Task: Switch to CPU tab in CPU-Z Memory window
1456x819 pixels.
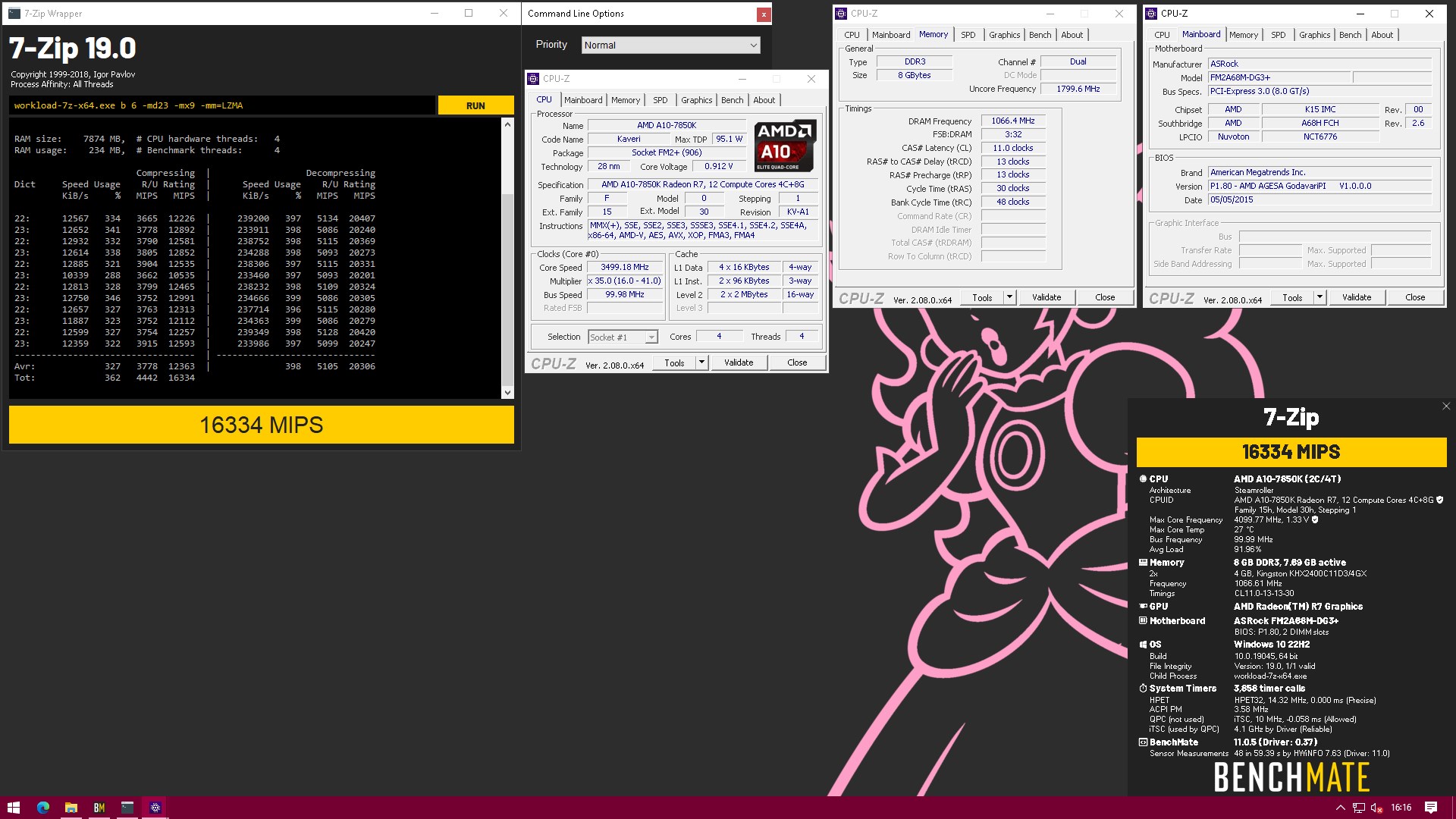Action: [852, 35]
